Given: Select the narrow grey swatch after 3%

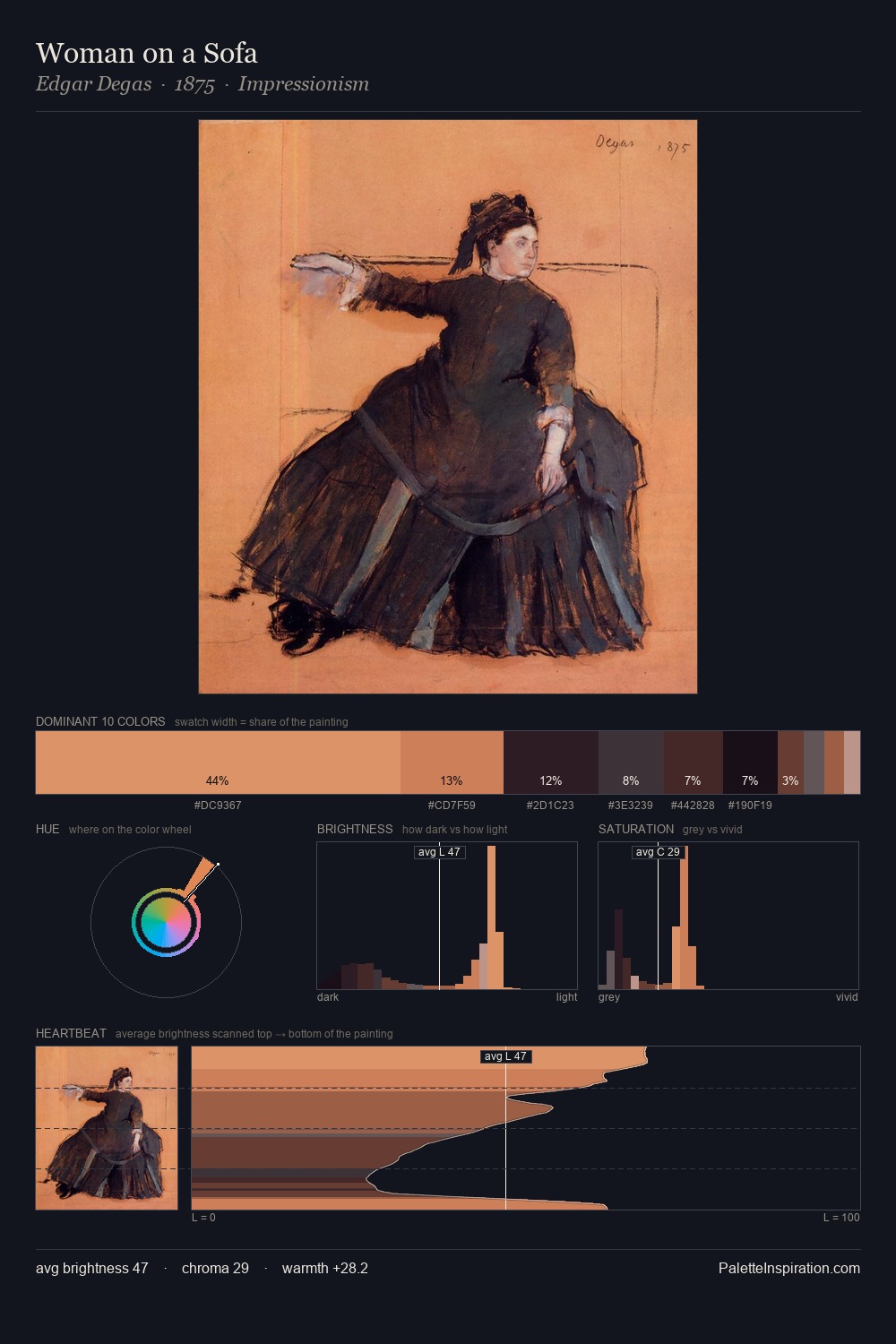Looking at the screenshot, I should [814, 762].
